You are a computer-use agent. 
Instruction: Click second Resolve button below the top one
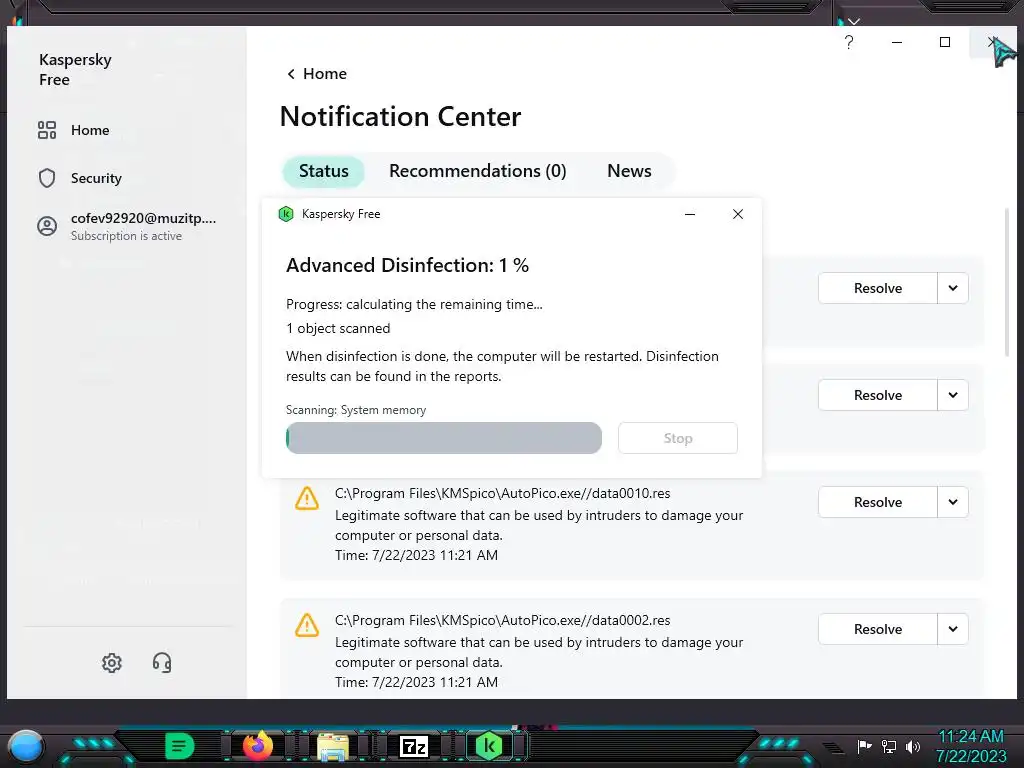coord(878,395)
